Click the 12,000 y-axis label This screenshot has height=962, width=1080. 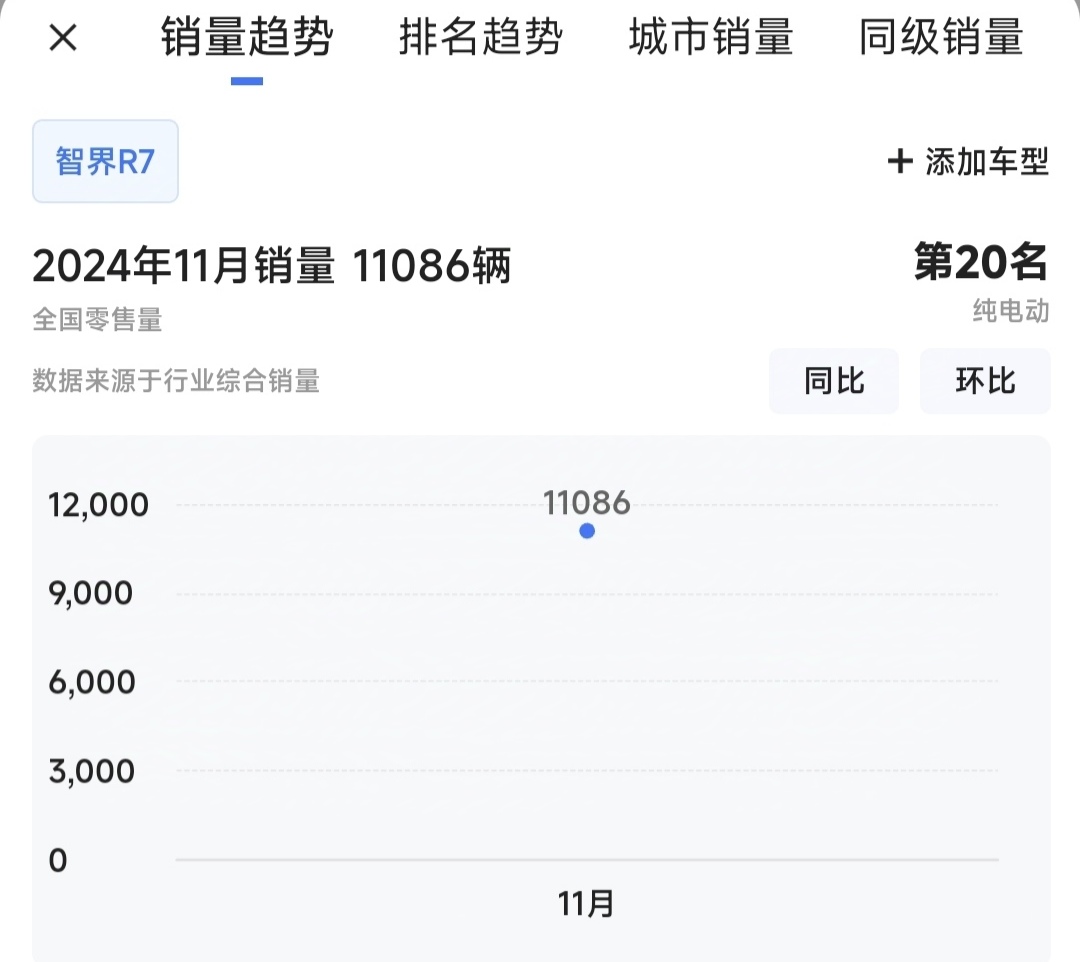pyautogui.click(x=98, y=505)
